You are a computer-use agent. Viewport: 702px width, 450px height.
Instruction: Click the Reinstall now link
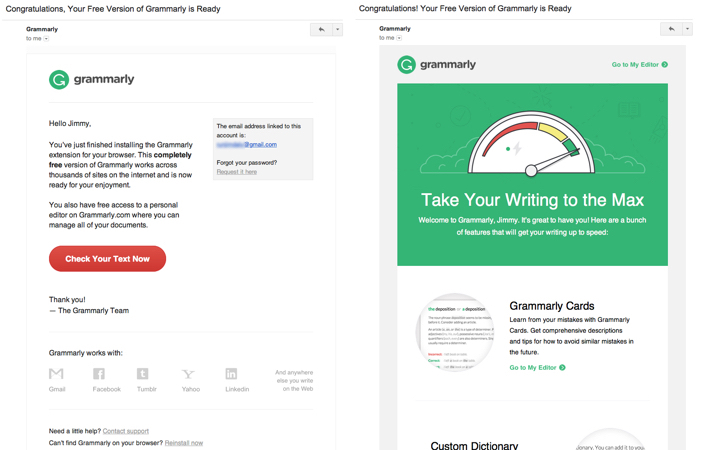(183, 442)
